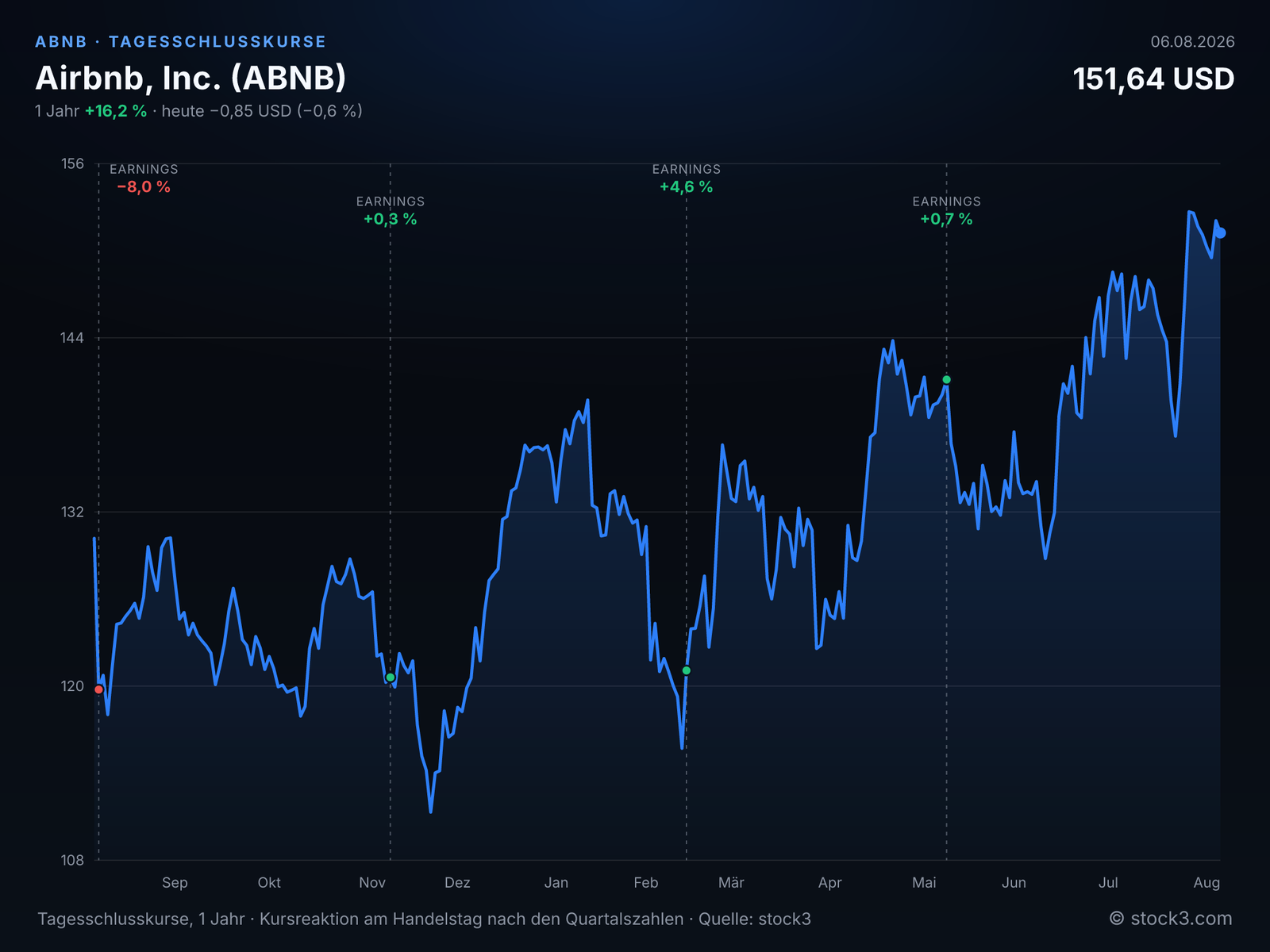1270x952 pixels.
Task: Click the "156" price axis label
Action: pyautogui.click(x=72, y=163)
